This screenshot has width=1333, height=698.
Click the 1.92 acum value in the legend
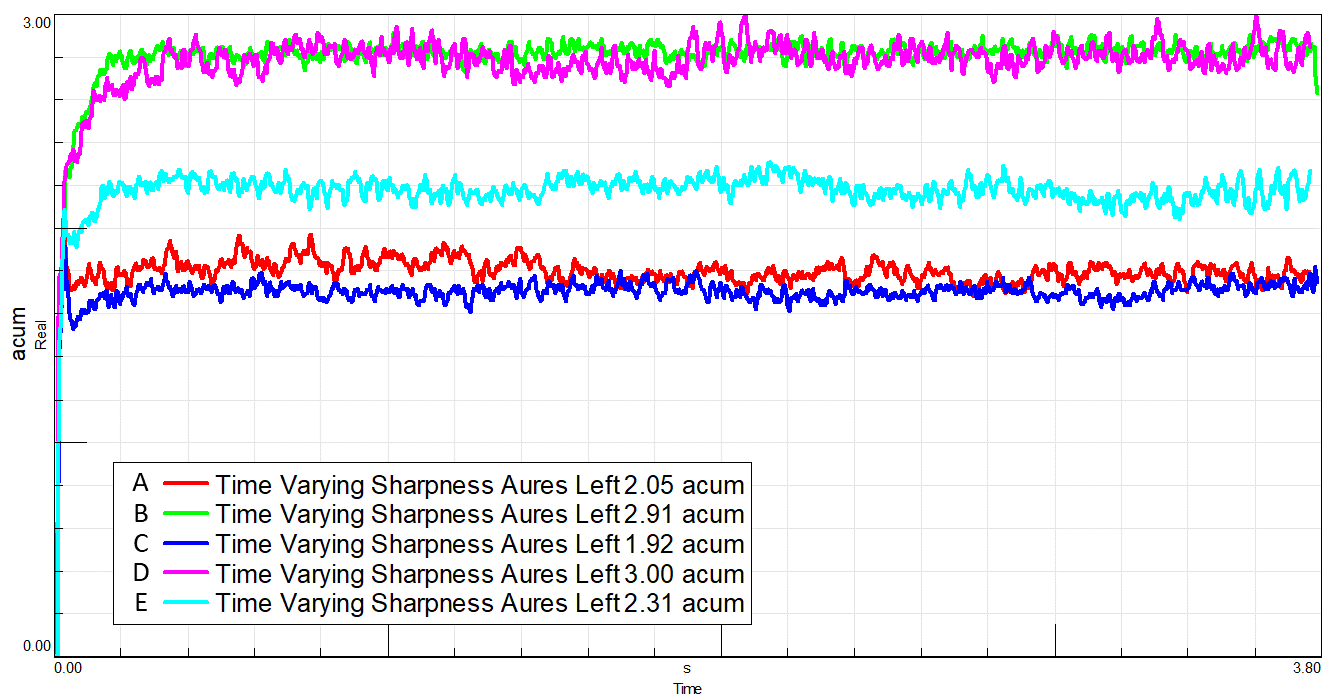684,545
